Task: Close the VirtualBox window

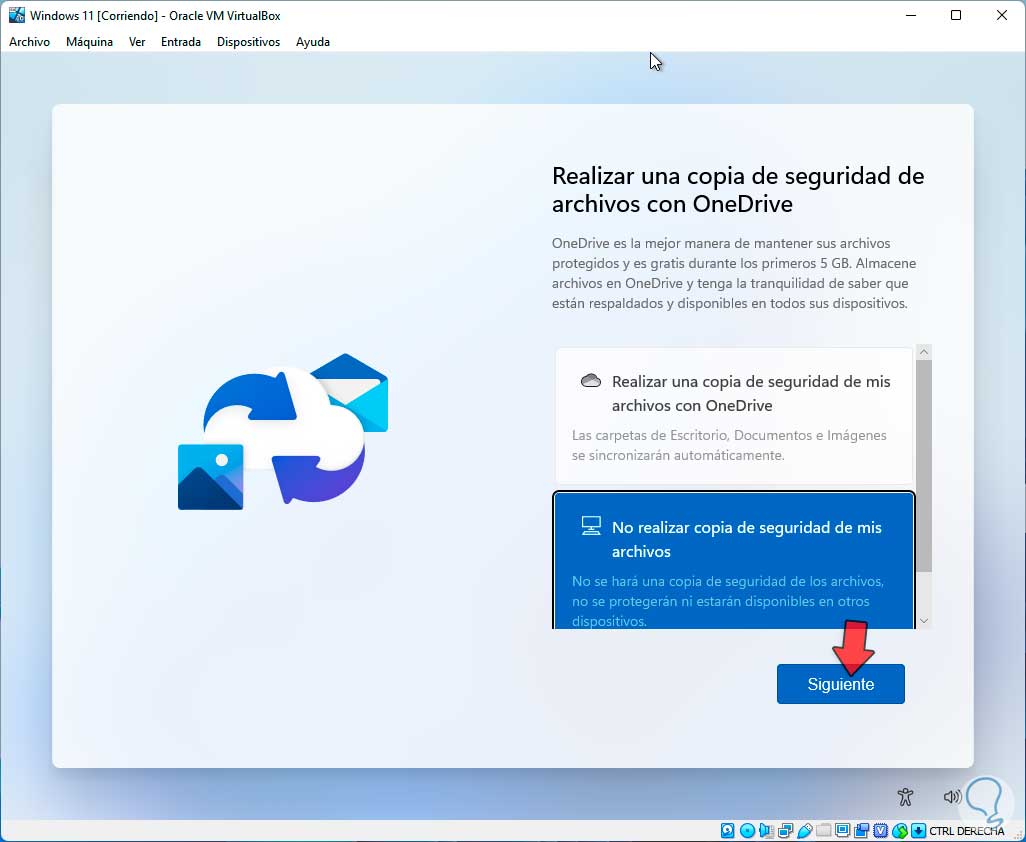Action: pyautogui.click(x=1001, y=15)
